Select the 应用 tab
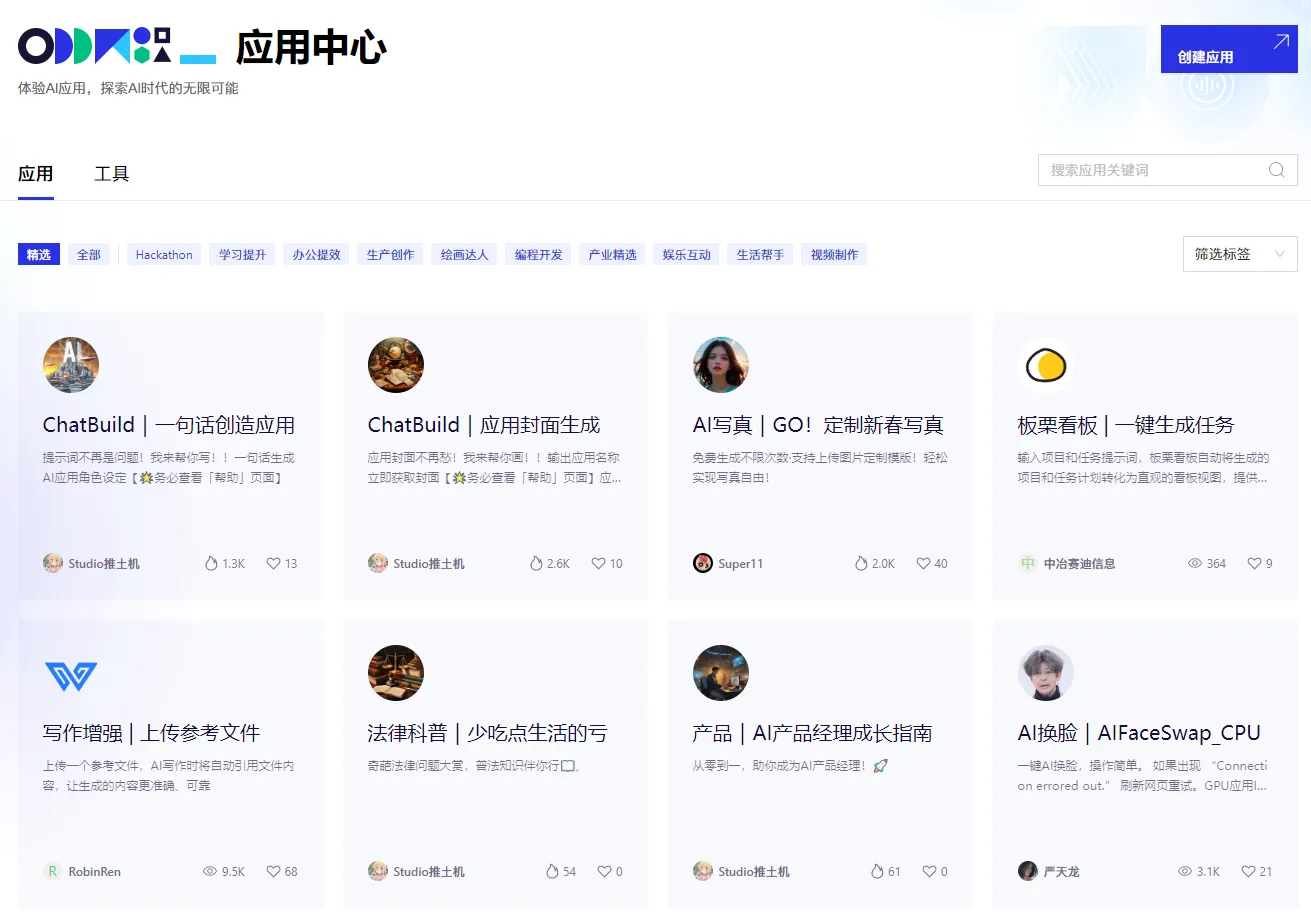The width and height of the screenshot is (1311, 914). [36, 174]
